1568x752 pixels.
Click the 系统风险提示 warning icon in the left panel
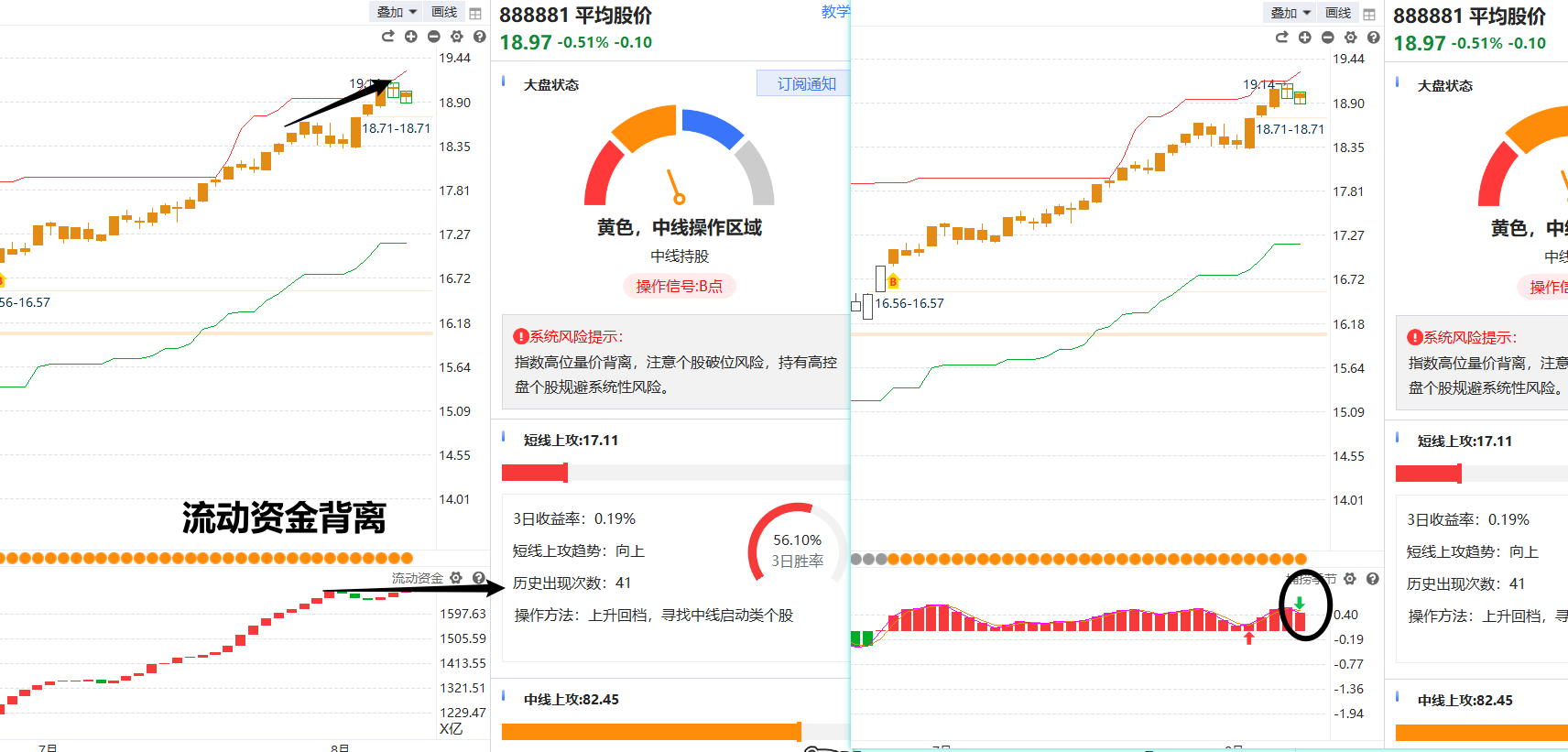coord(521,336)
